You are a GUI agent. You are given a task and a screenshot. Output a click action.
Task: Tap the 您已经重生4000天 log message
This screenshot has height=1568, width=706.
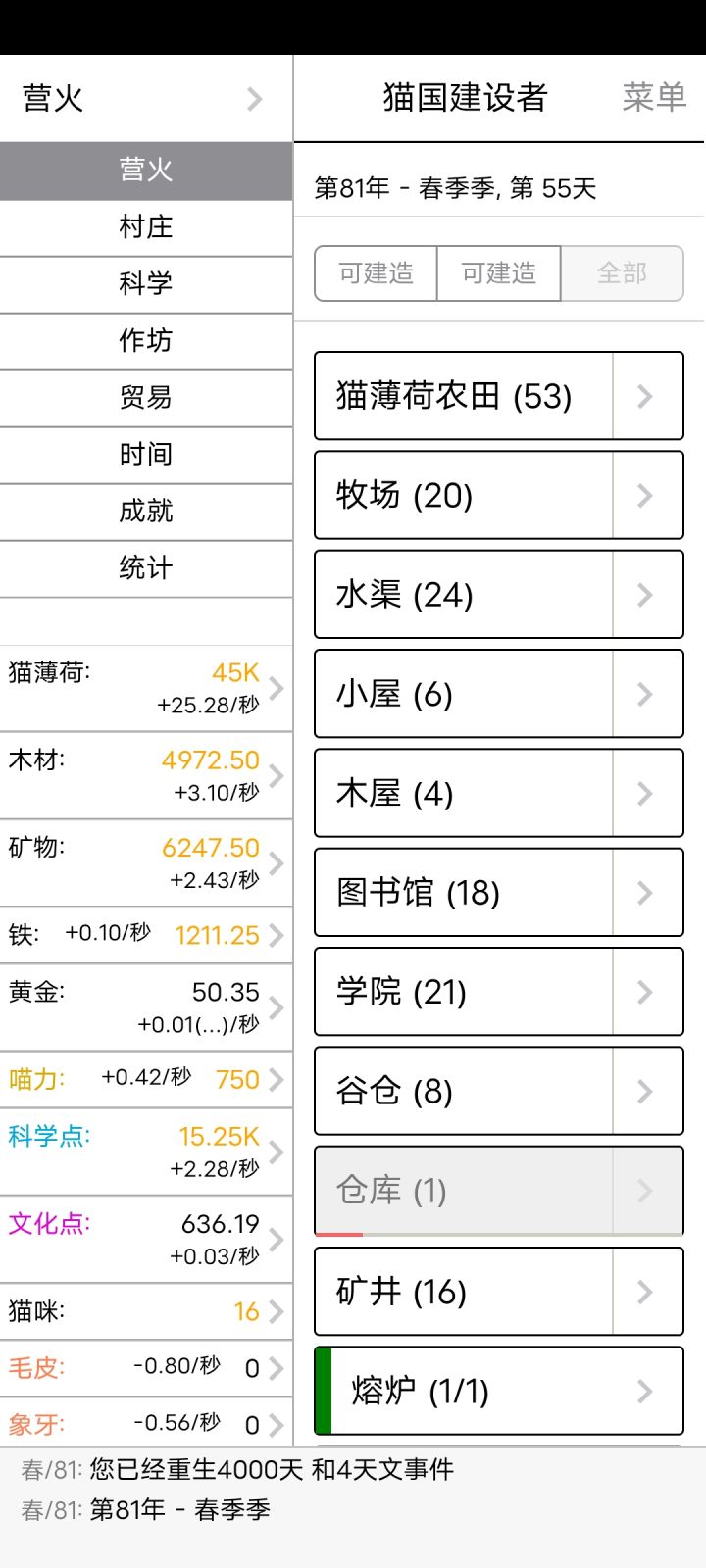pyautogui.click(x=271, y=1469)
